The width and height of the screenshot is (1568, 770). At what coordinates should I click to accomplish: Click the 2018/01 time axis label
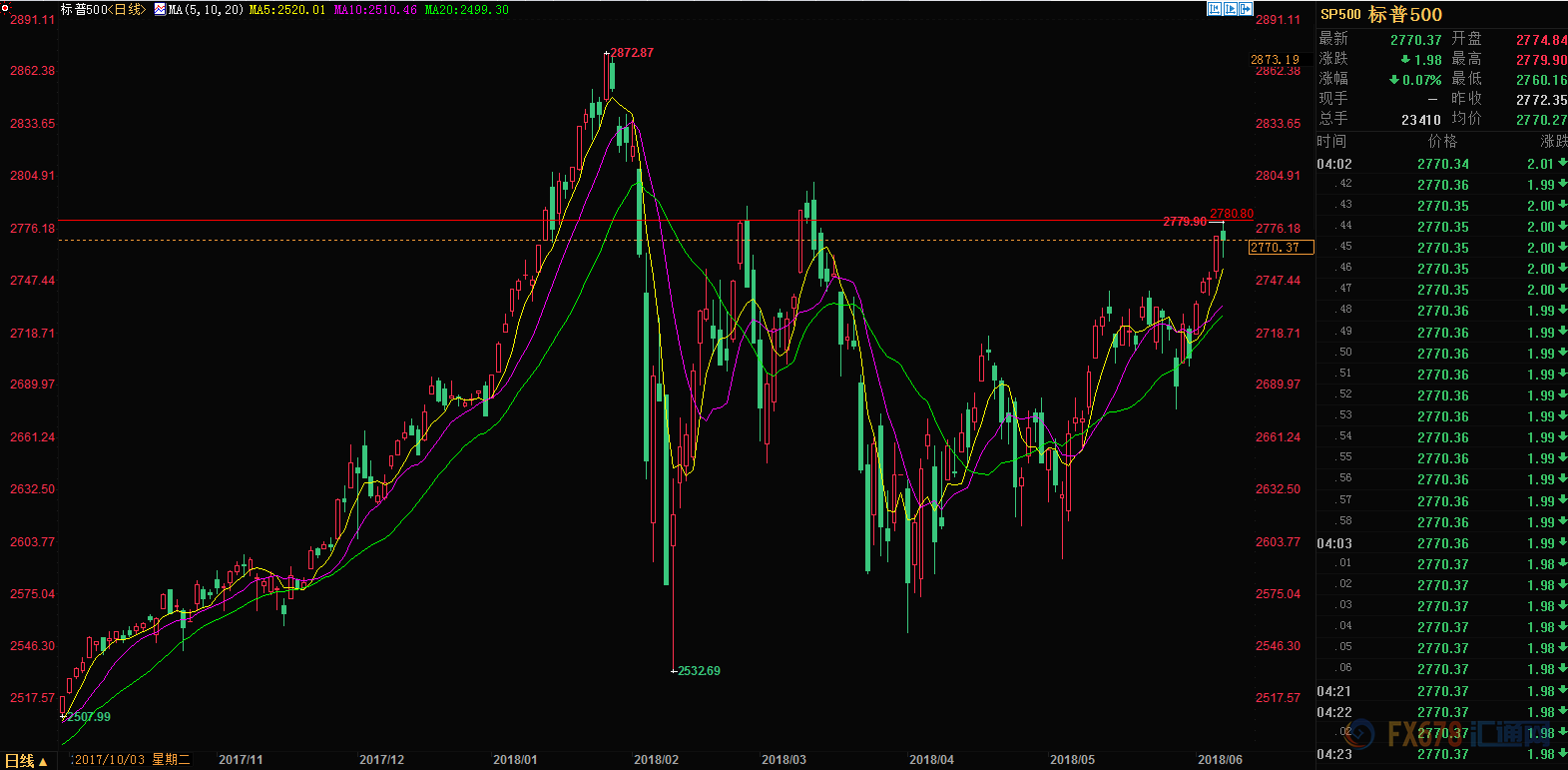515,760
